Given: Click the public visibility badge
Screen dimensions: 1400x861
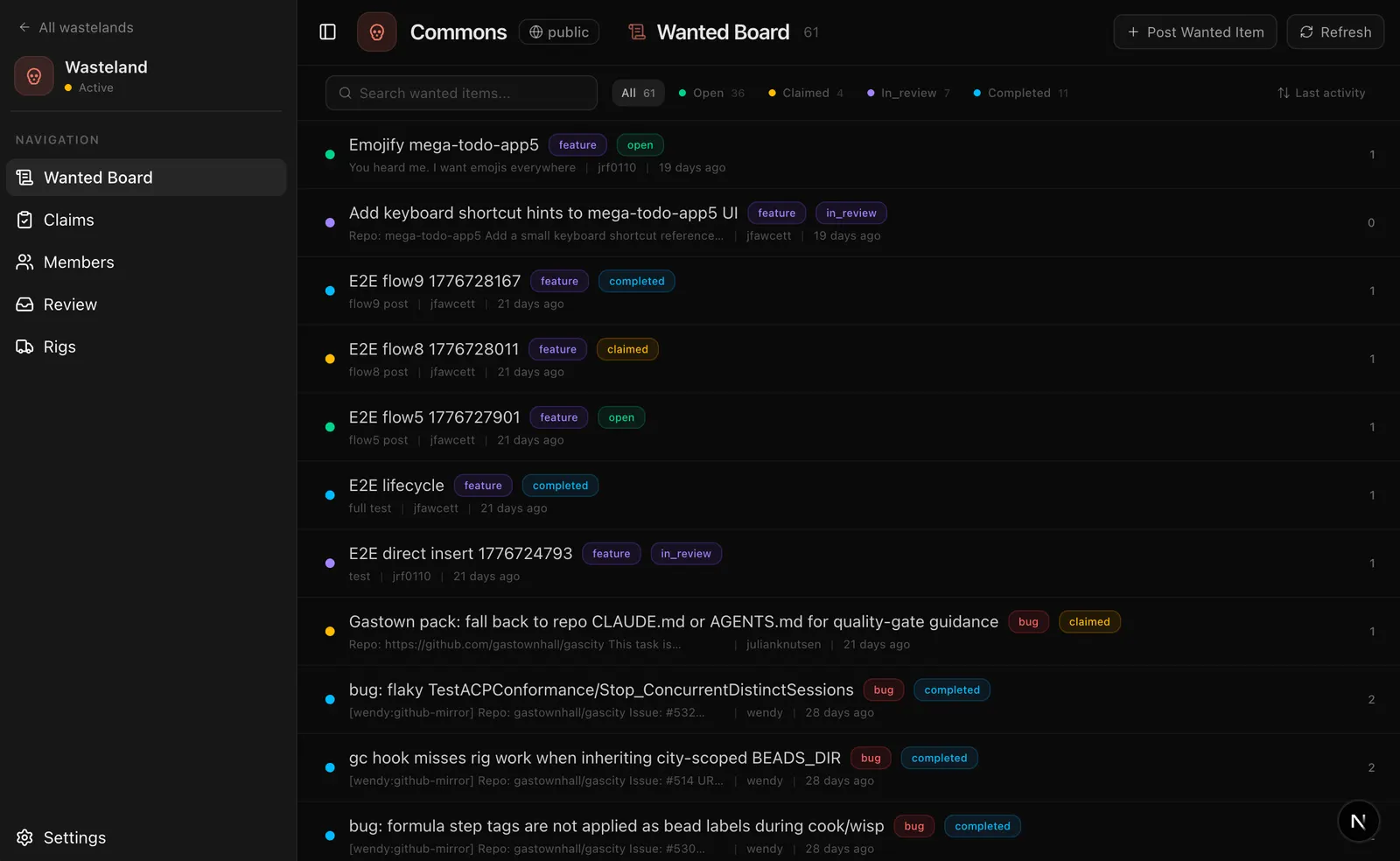Looking at the screenshot, I should (559, 32).
